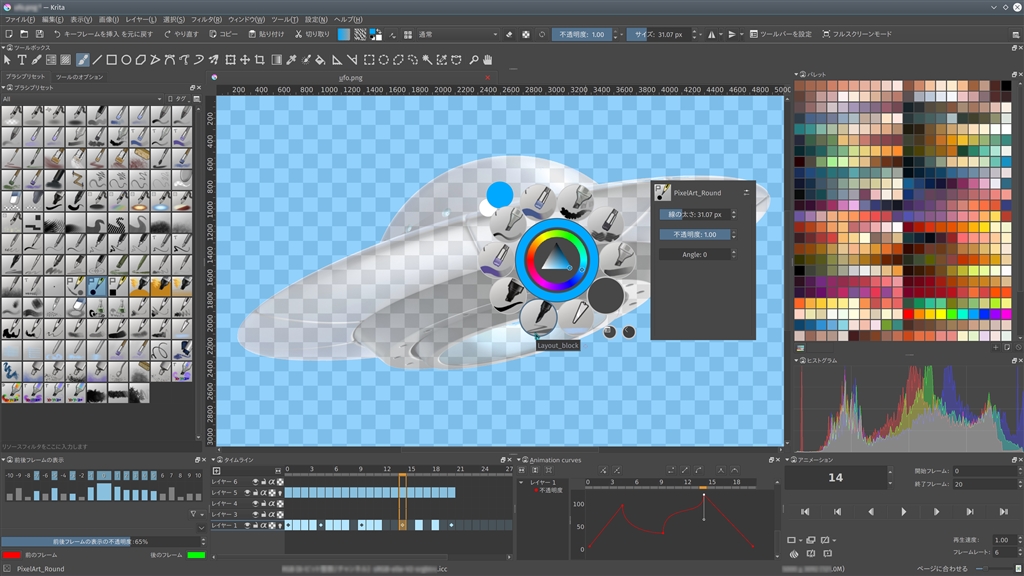Select the Text tool in toolbox

(x=22, y=60)
